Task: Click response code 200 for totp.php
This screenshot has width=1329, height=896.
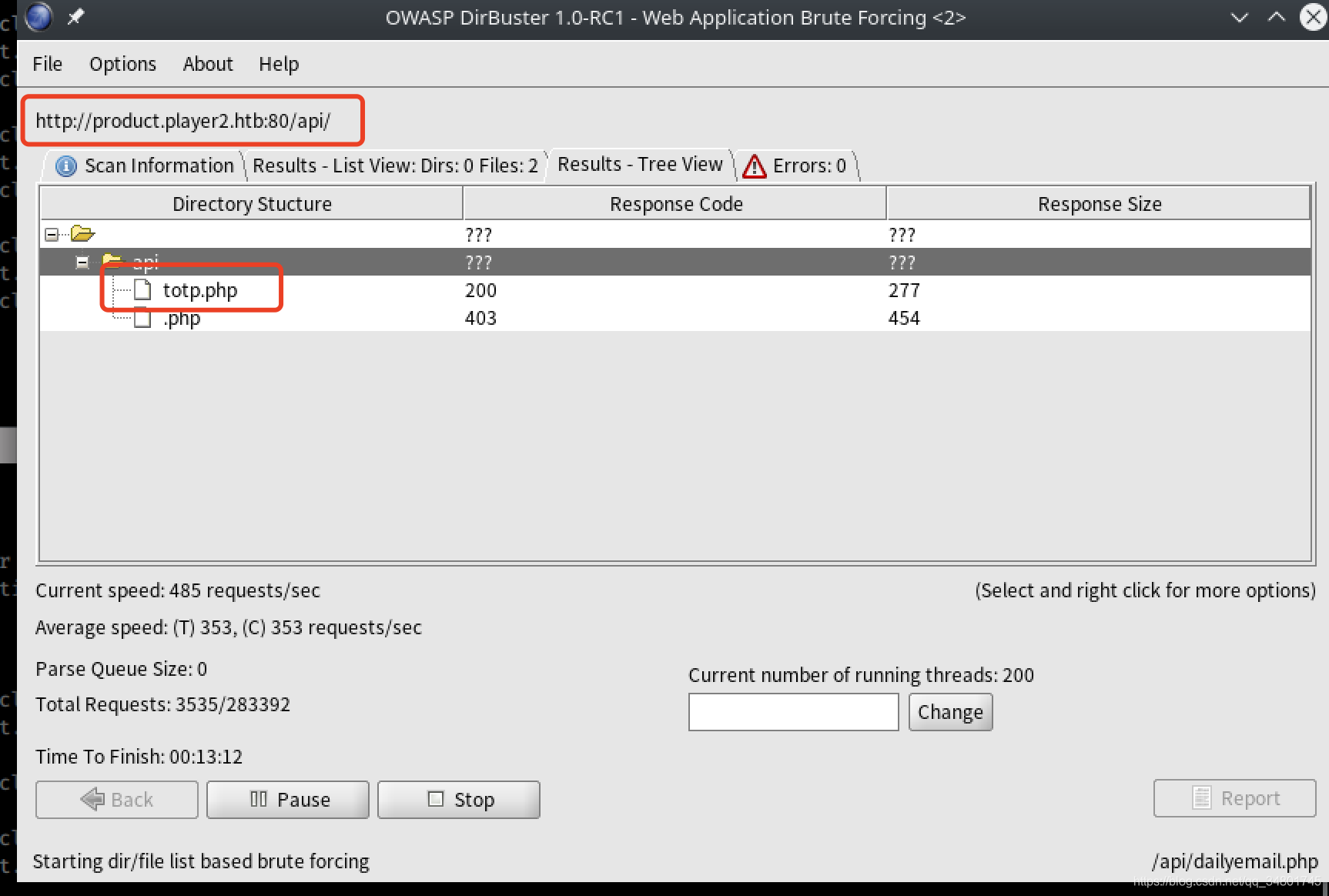Action: tap(480, 290)
